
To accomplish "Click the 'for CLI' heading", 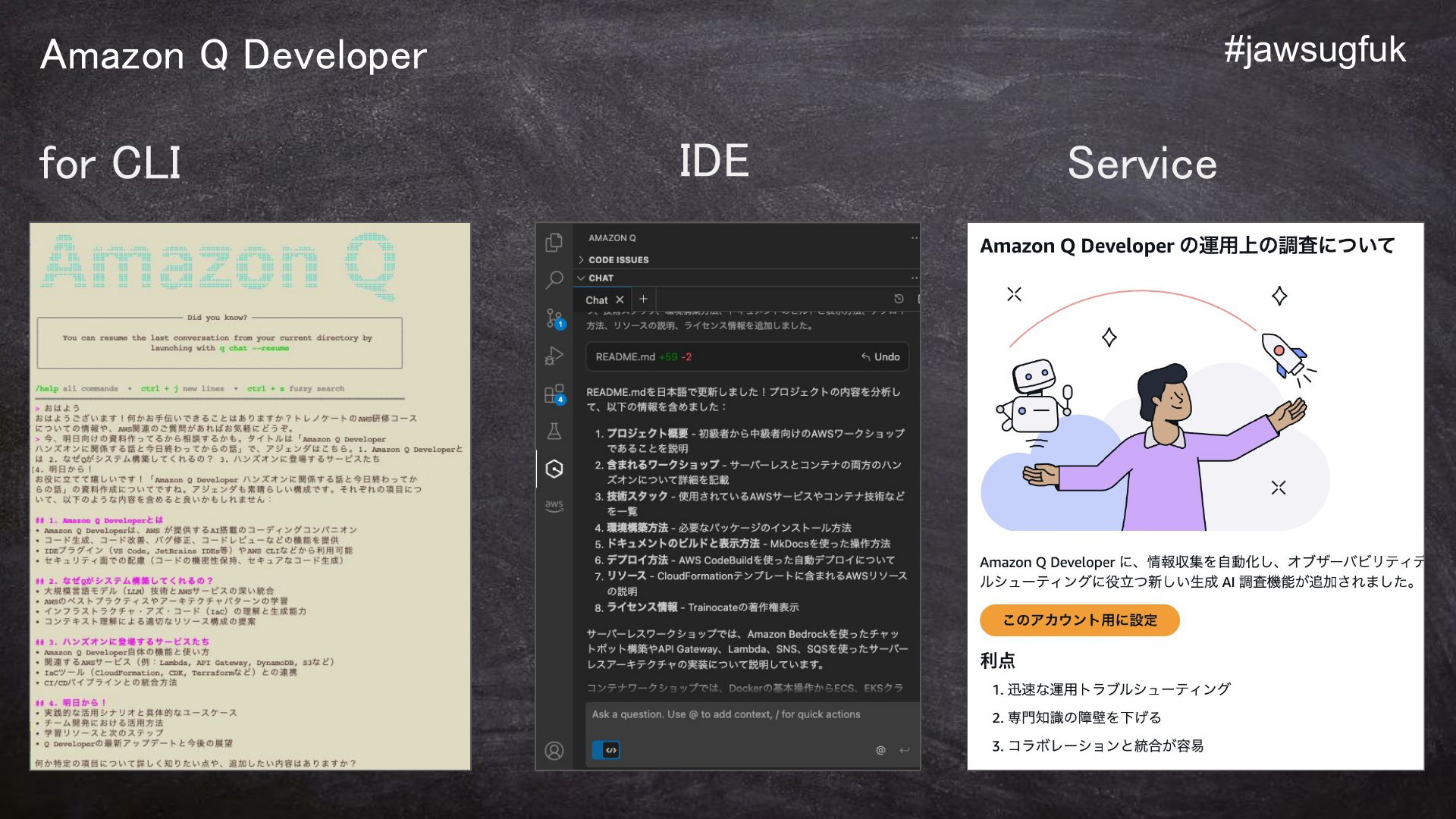I will 110,163.
